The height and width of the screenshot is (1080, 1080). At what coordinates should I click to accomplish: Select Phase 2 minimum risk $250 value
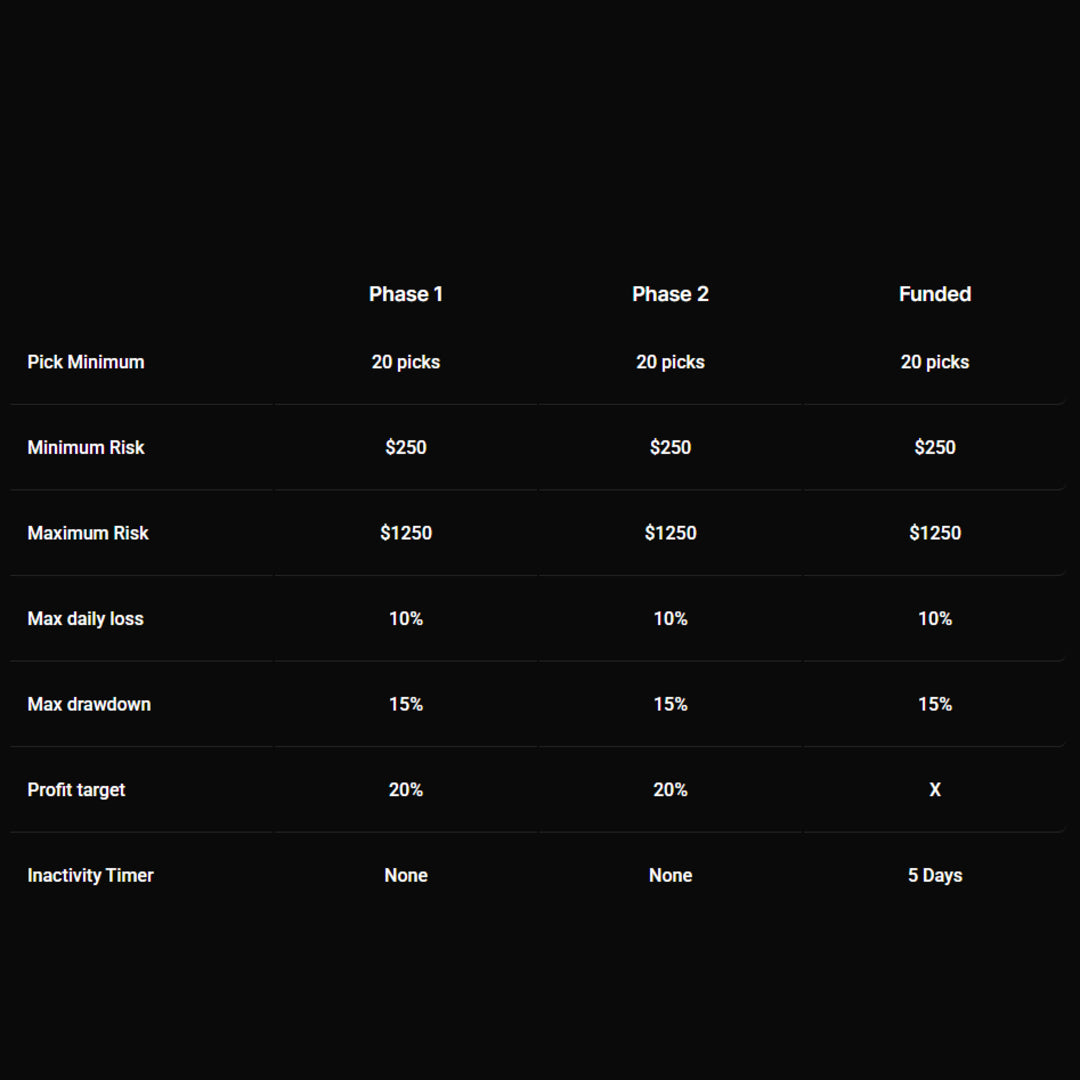[670, 447]
